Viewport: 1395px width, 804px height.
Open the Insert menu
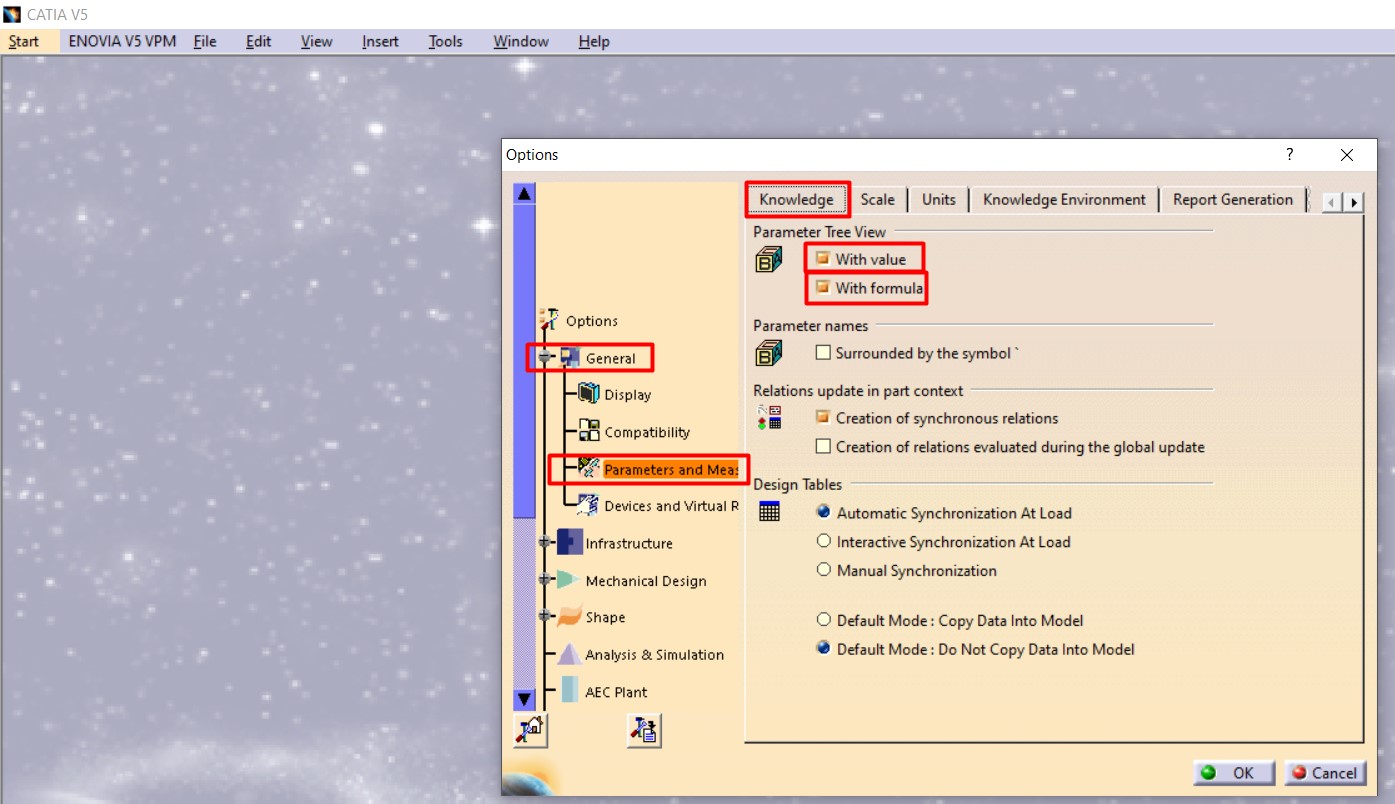click(380, 41)
